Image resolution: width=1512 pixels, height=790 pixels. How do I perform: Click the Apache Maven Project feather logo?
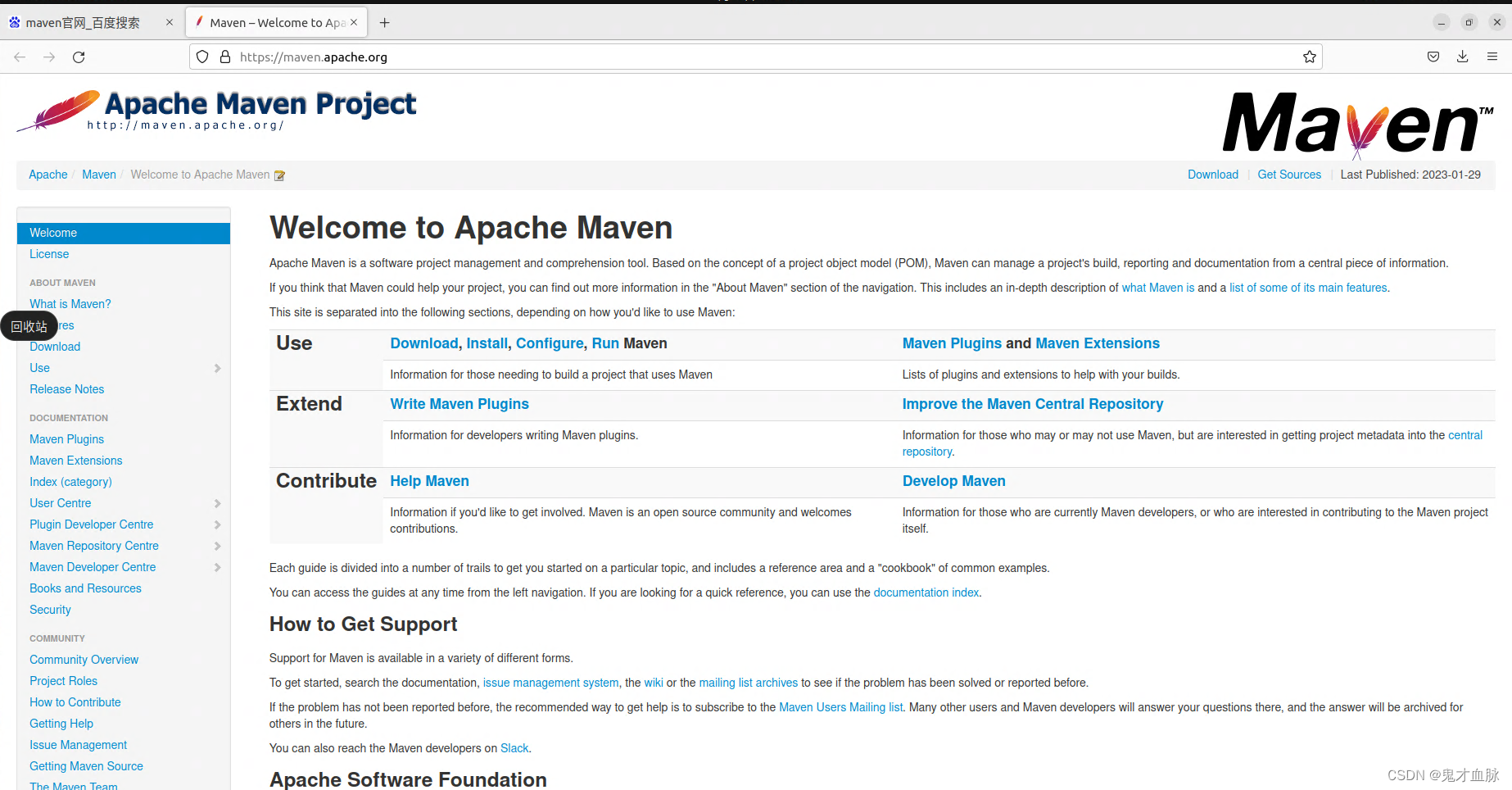tap(216, 111)
